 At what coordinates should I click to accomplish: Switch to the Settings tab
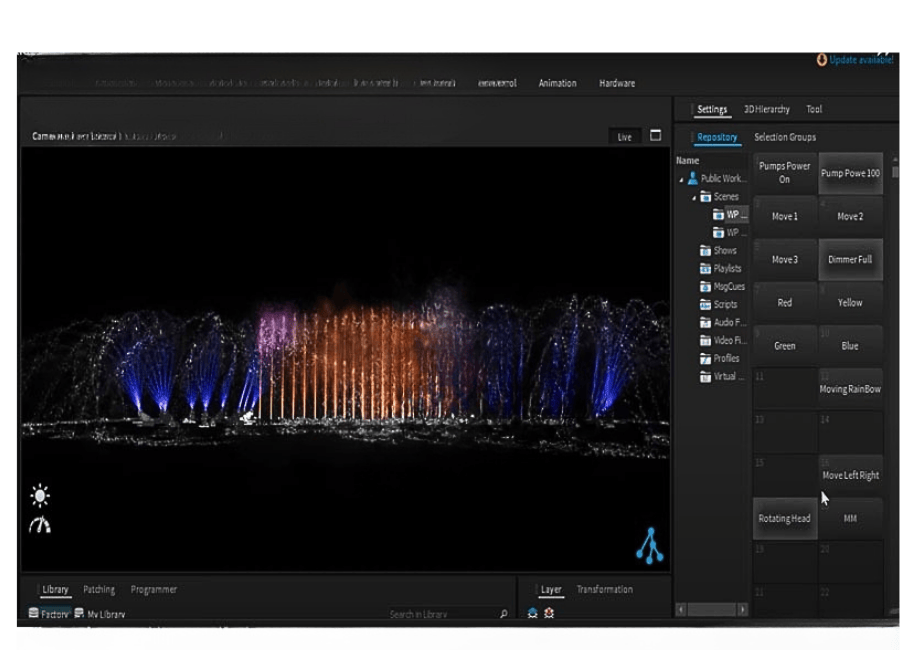712,109
